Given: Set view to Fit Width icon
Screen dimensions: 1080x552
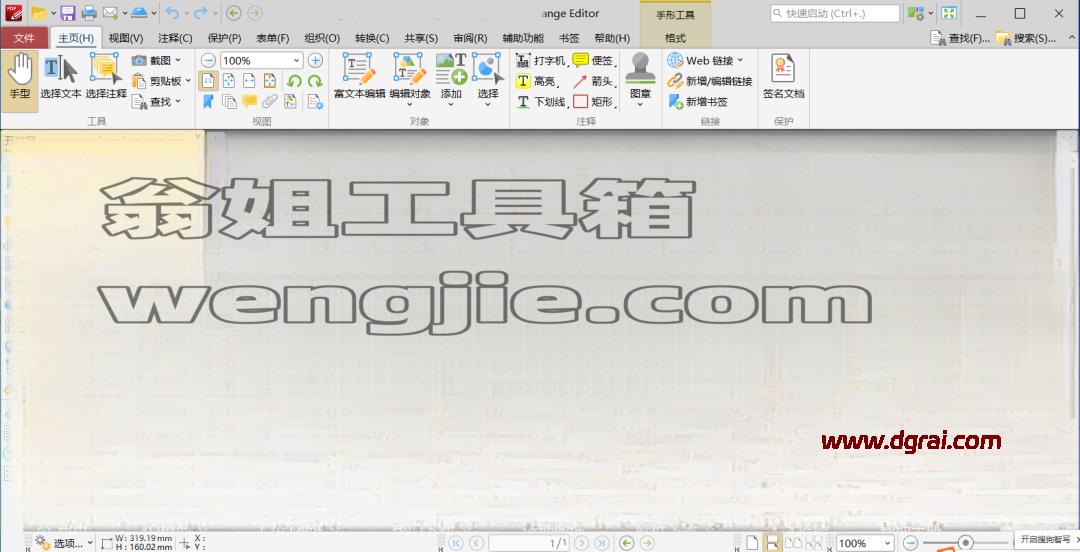Looking at the screenshot, I should pyautogui.click(x=249, y=81).
